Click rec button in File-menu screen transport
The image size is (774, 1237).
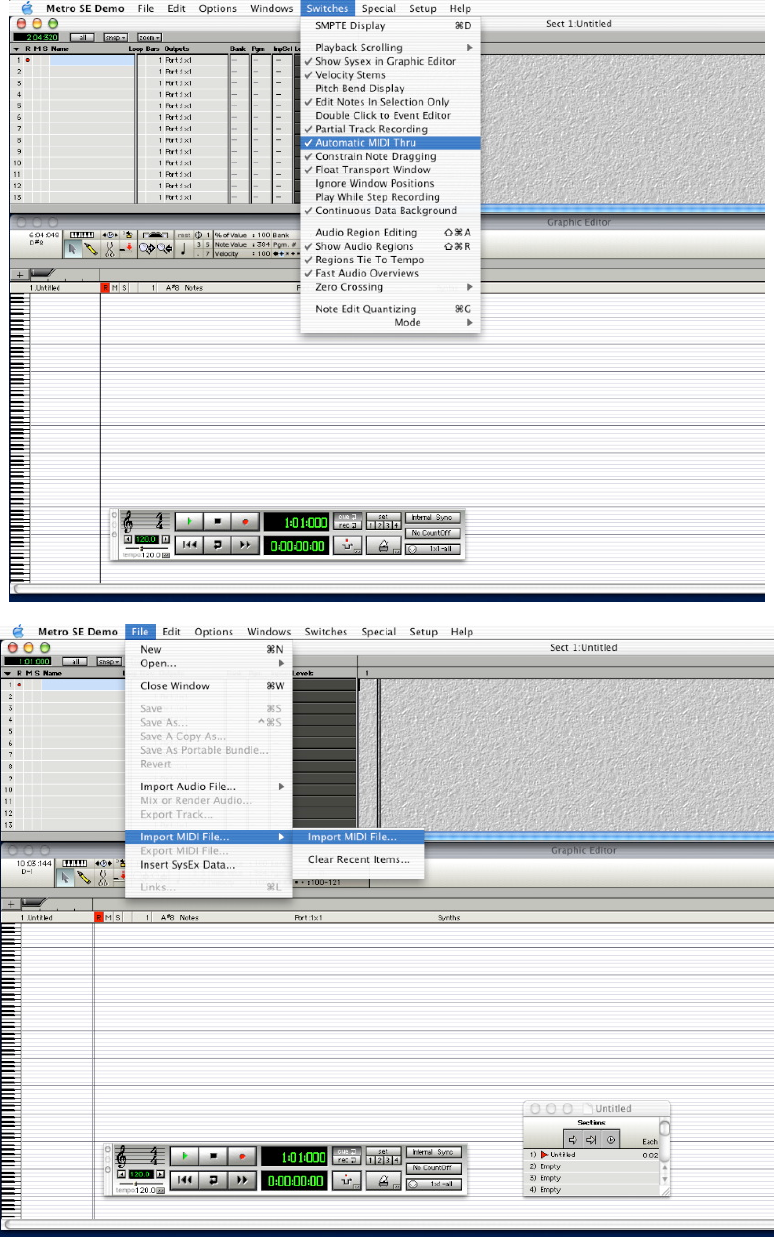tap(345, 1160)
